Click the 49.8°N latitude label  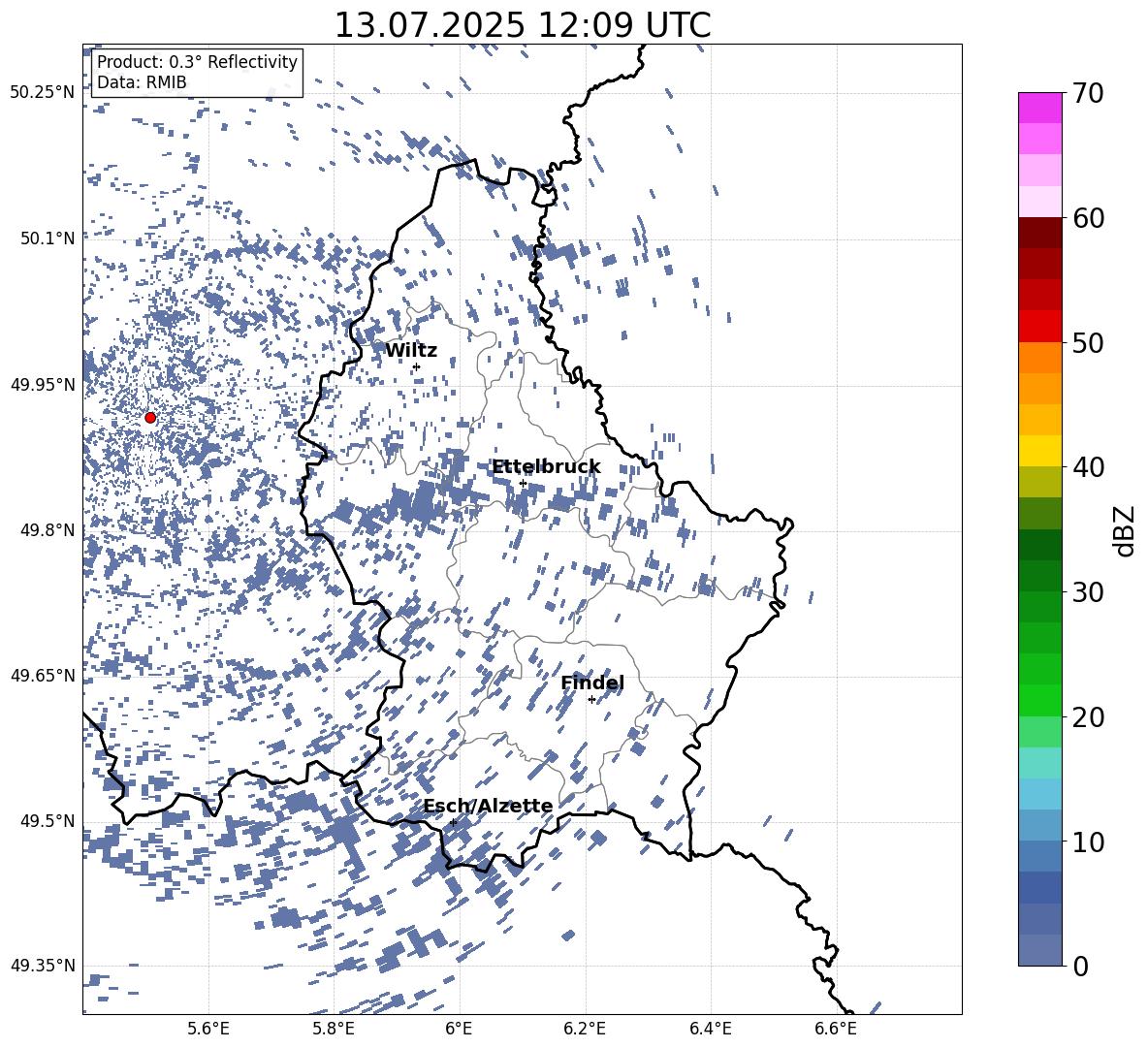(x=48, y=530)
